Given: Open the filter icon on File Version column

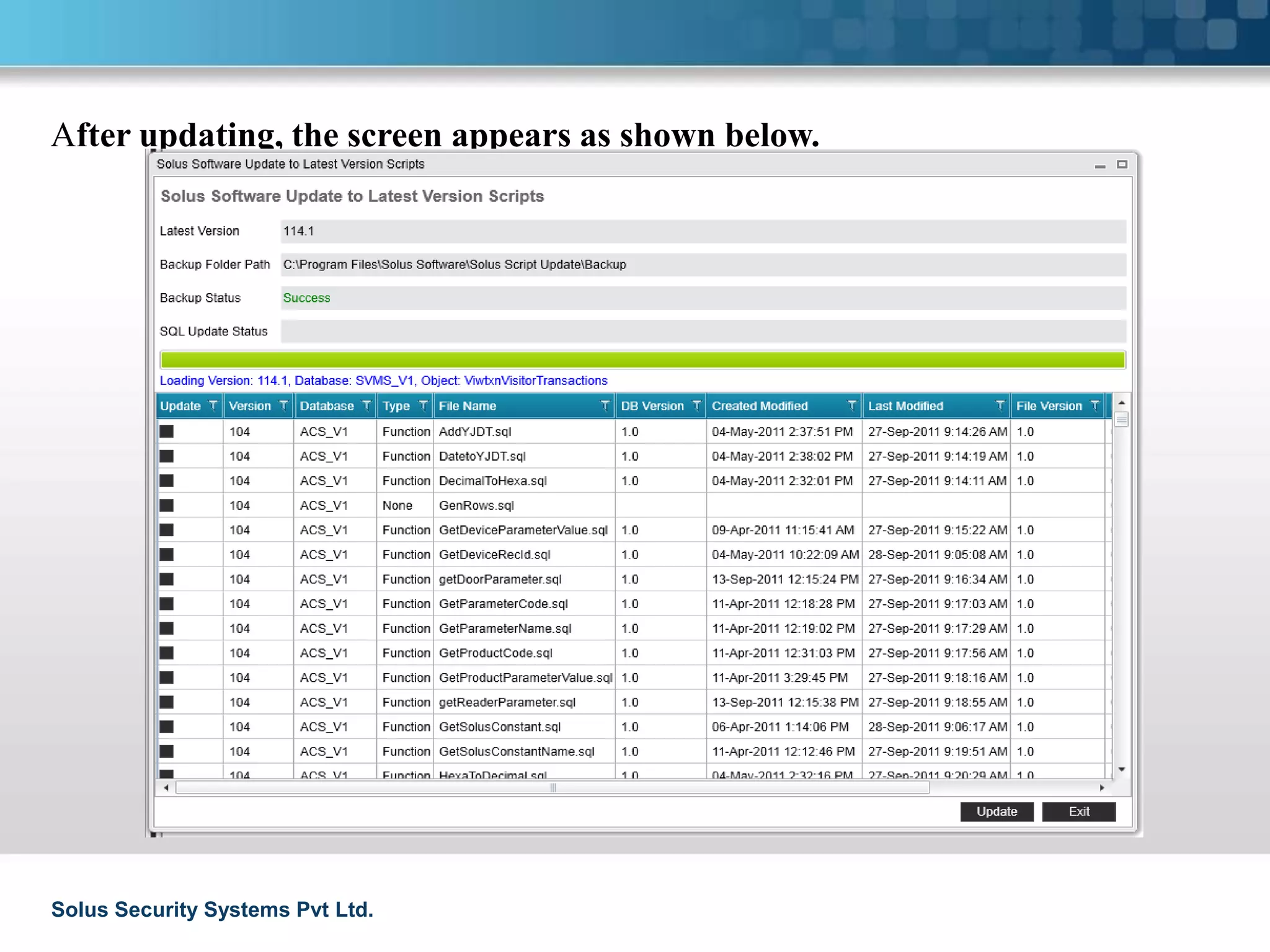Looking at the screenshot, I should [x=1095, y=406].
